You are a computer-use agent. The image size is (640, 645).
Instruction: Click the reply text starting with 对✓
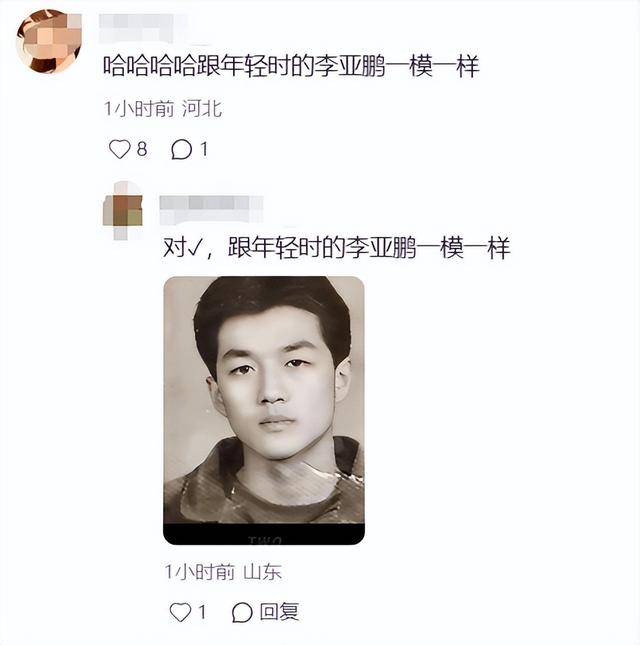pos(336,248)
